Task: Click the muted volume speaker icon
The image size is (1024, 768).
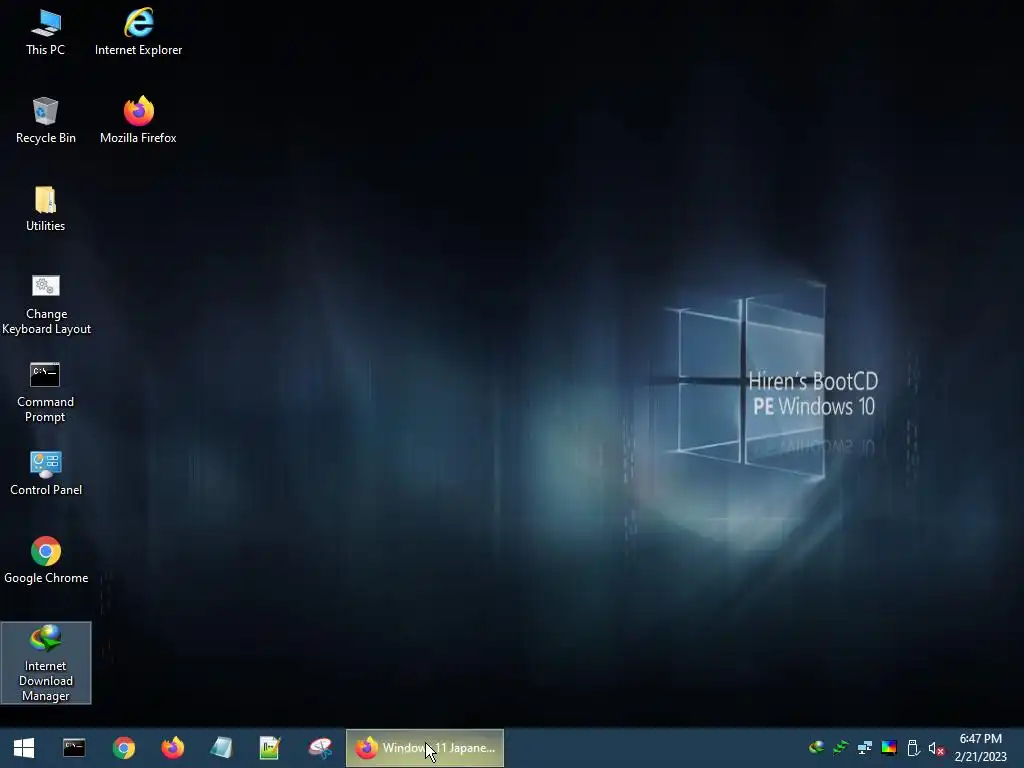Action: [x=936, y=748]
